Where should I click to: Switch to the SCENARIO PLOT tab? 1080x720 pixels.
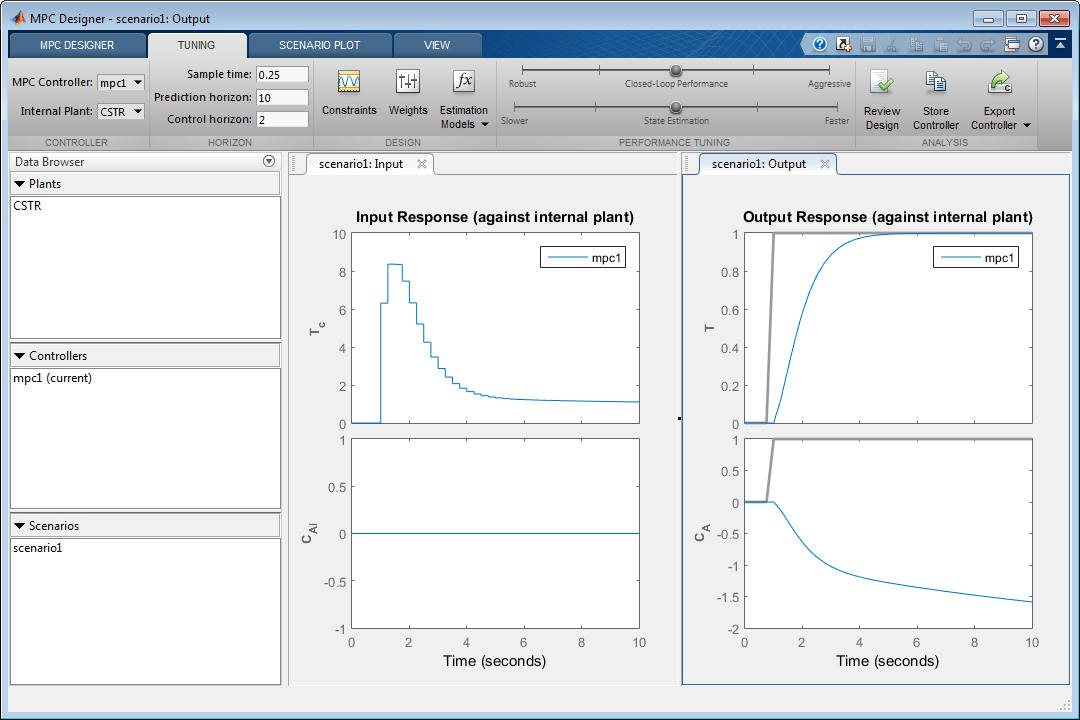pyautogui.click(x=319, y=45)
